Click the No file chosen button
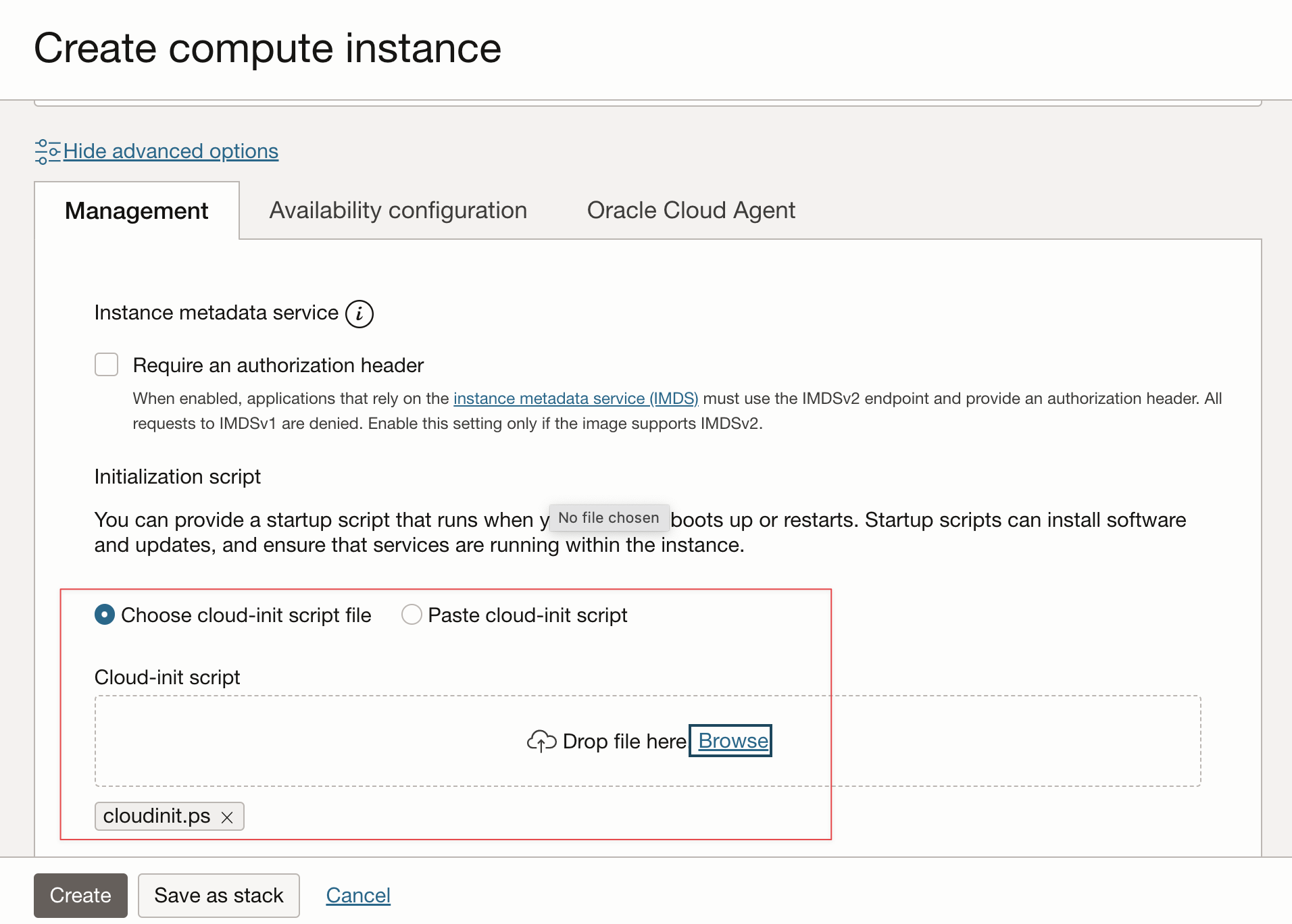The height and width of the screenshot is (924, 1292). click(x=608, y=517)
